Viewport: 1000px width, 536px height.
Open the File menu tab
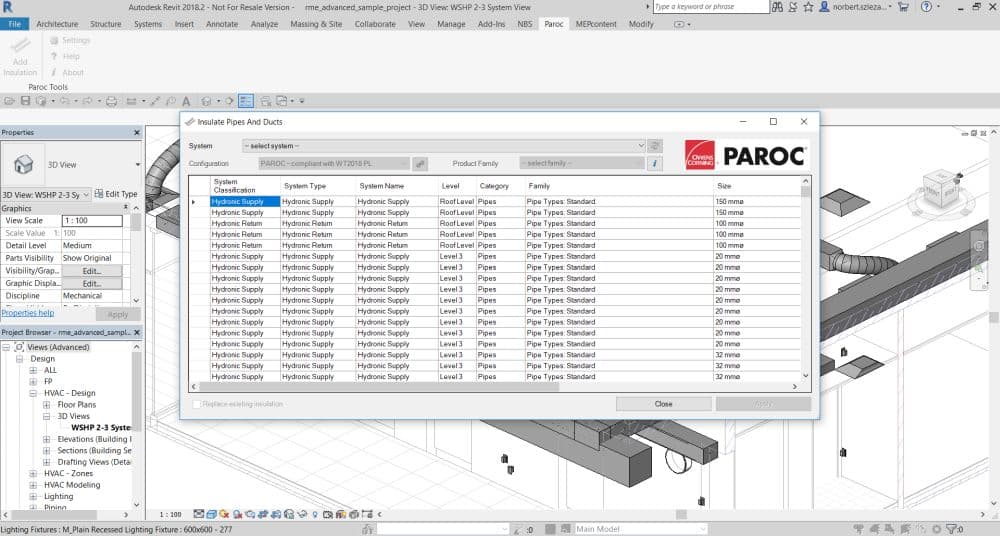click(14, 24)
